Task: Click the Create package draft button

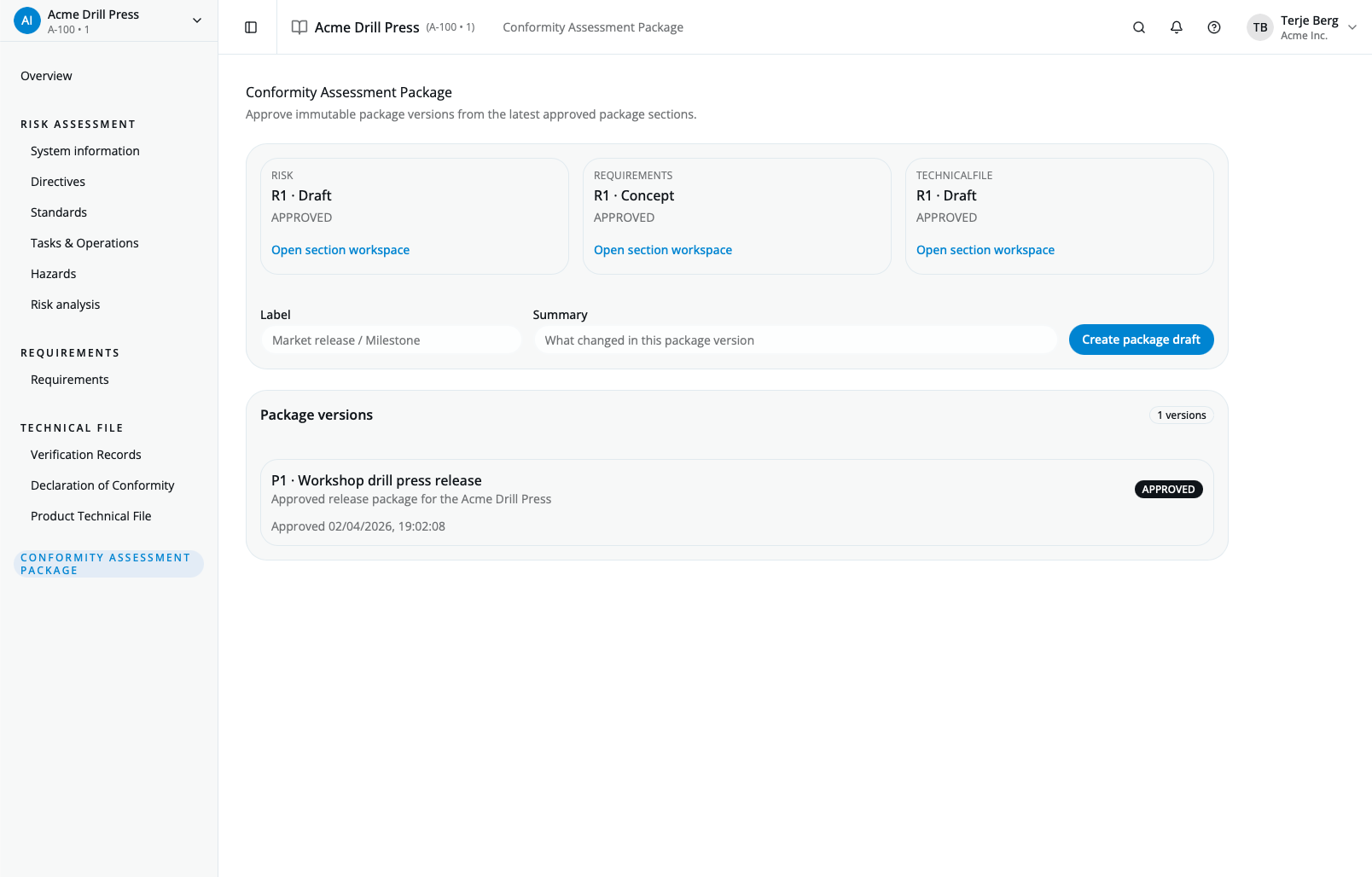Action: coord(1141,340)
